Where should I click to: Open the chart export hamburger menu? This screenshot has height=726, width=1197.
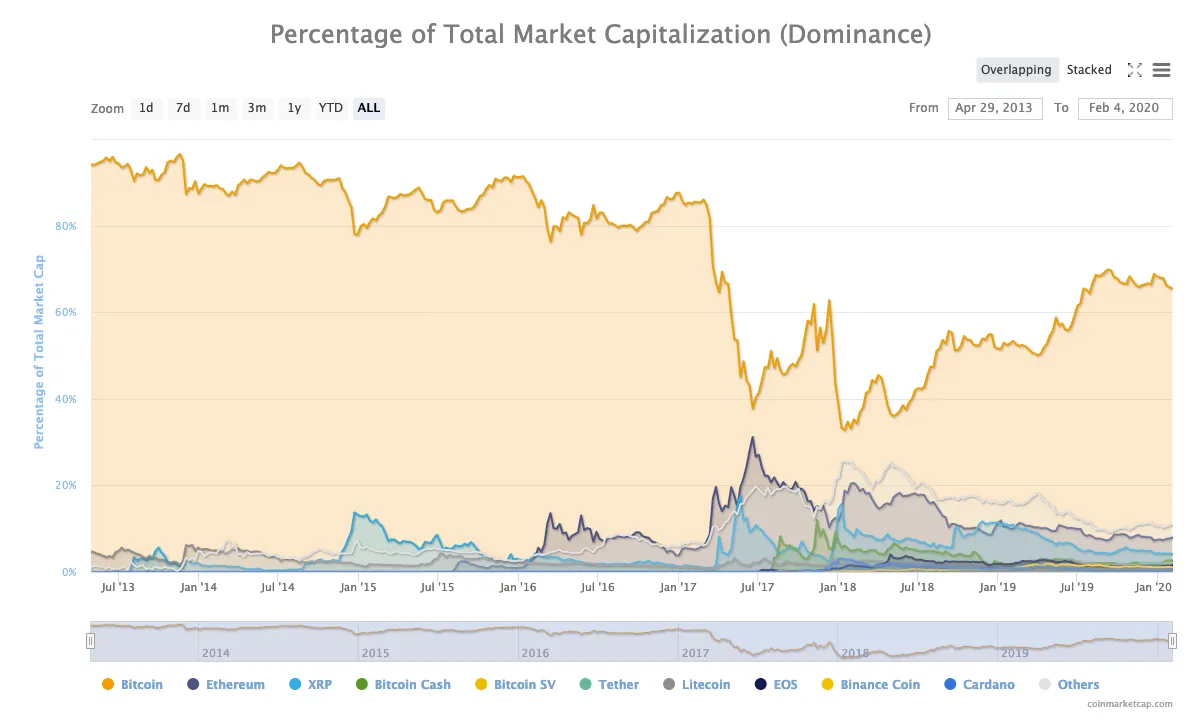tap(1161, 70)
